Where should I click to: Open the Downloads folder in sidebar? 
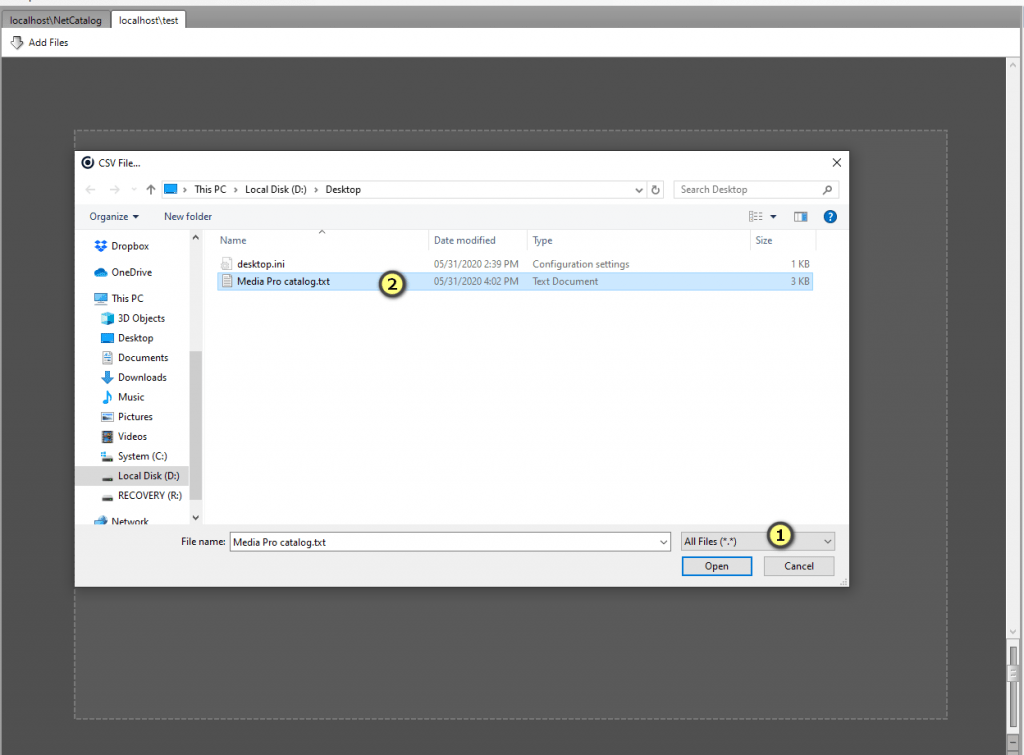coord(141,377)
